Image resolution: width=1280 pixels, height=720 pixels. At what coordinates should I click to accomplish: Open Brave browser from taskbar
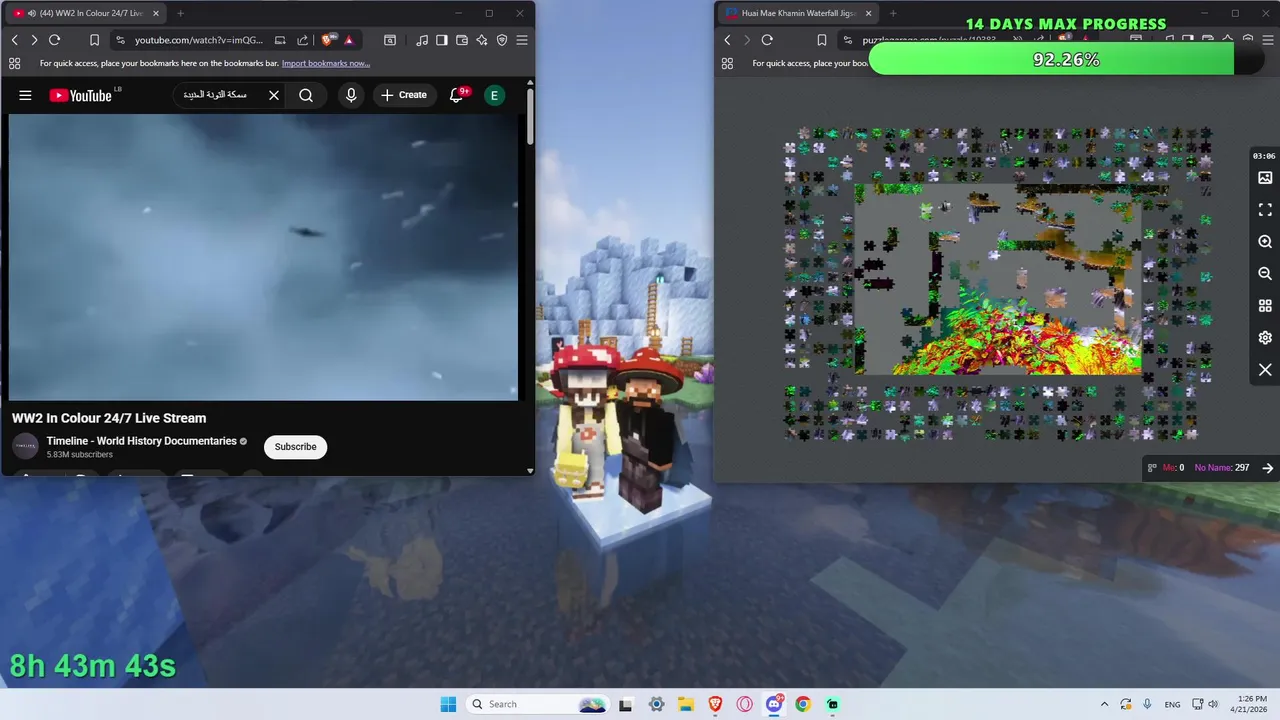coord(715,704)
